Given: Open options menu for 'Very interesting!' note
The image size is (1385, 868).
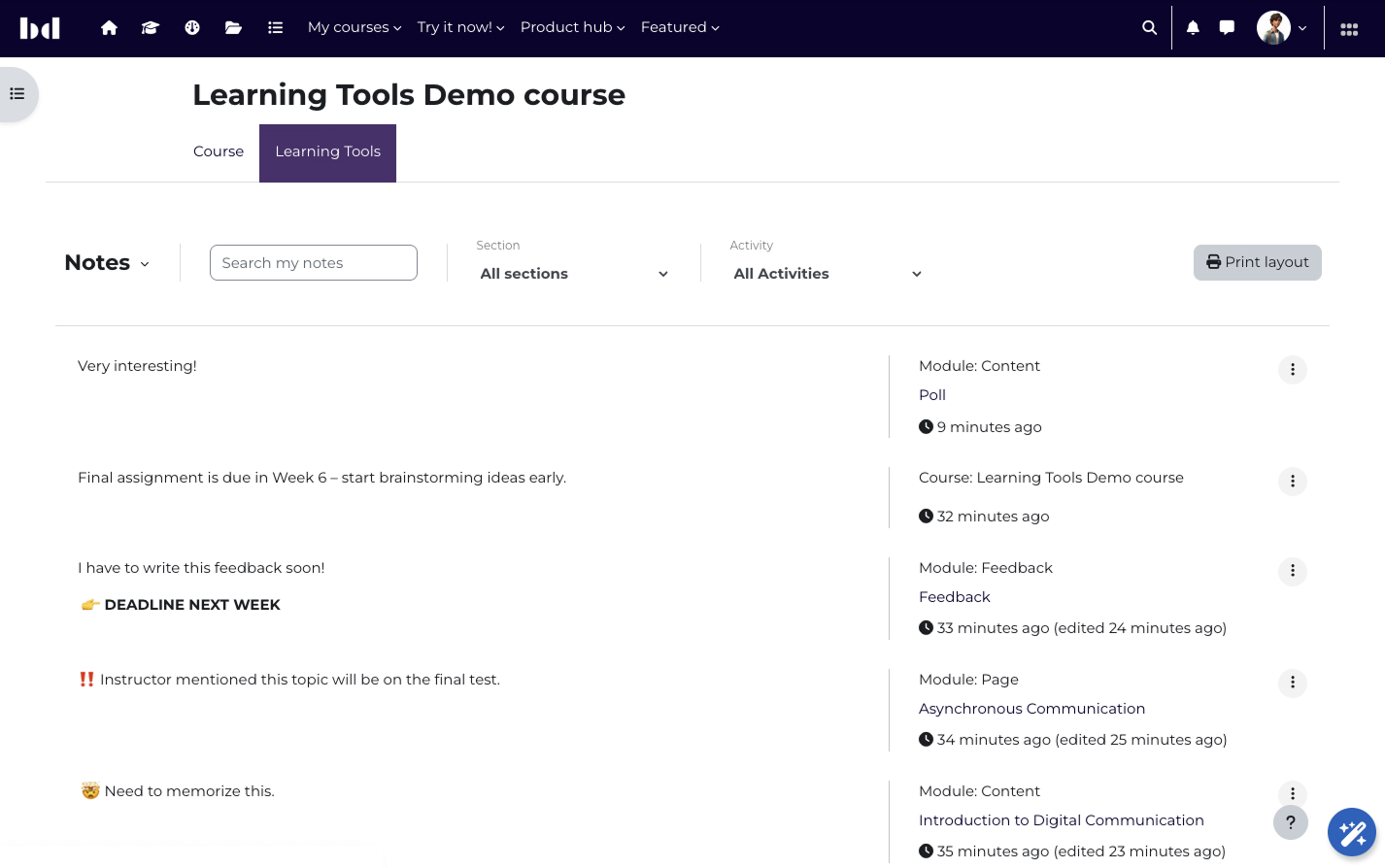Looking at the screenshot, I should coord(1292,370).
